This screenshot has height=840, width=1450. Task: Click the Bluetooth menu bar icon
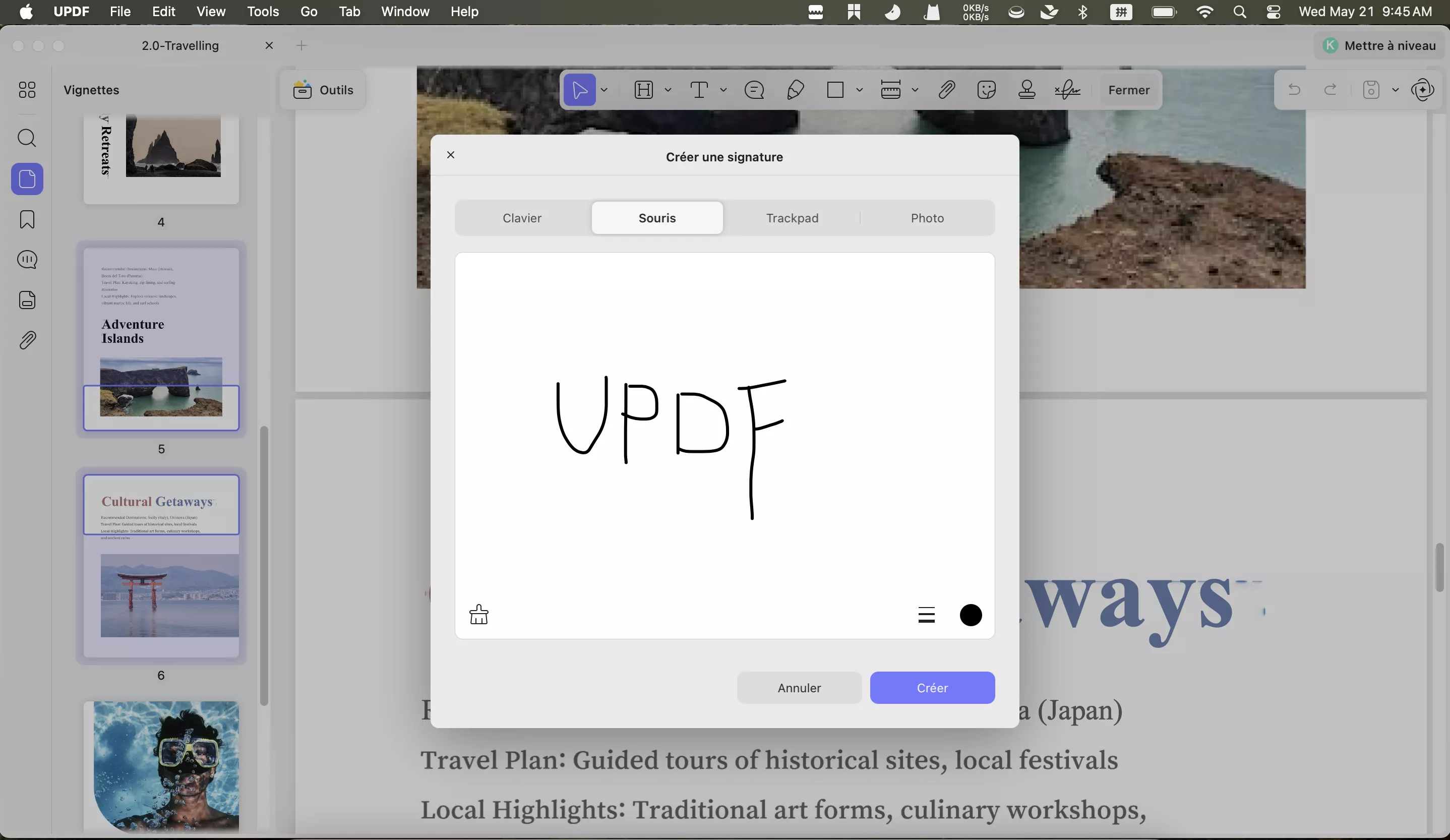(1083, 12)
